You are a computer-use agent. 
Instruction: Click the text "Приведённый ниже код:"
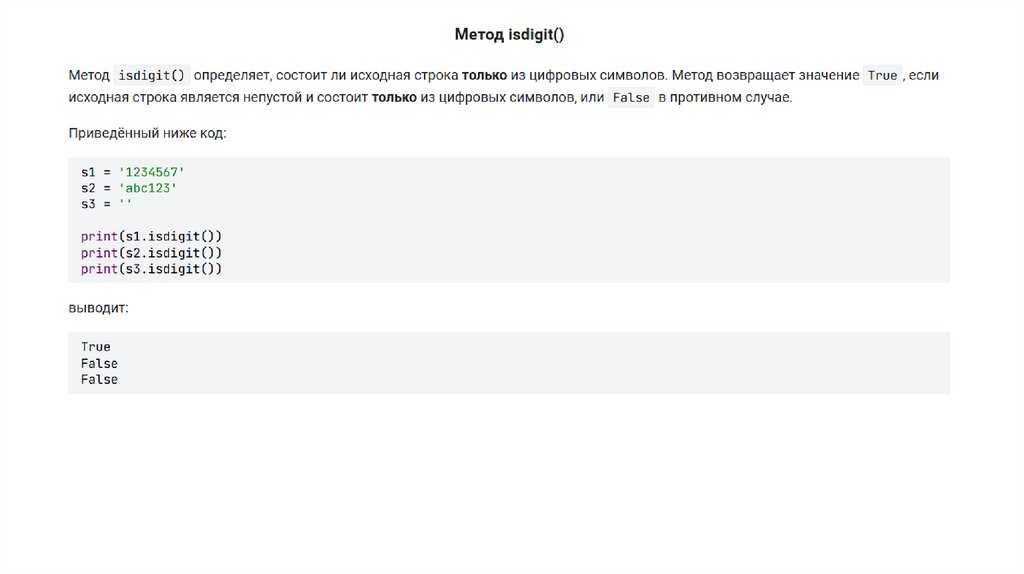pos(147,133)
